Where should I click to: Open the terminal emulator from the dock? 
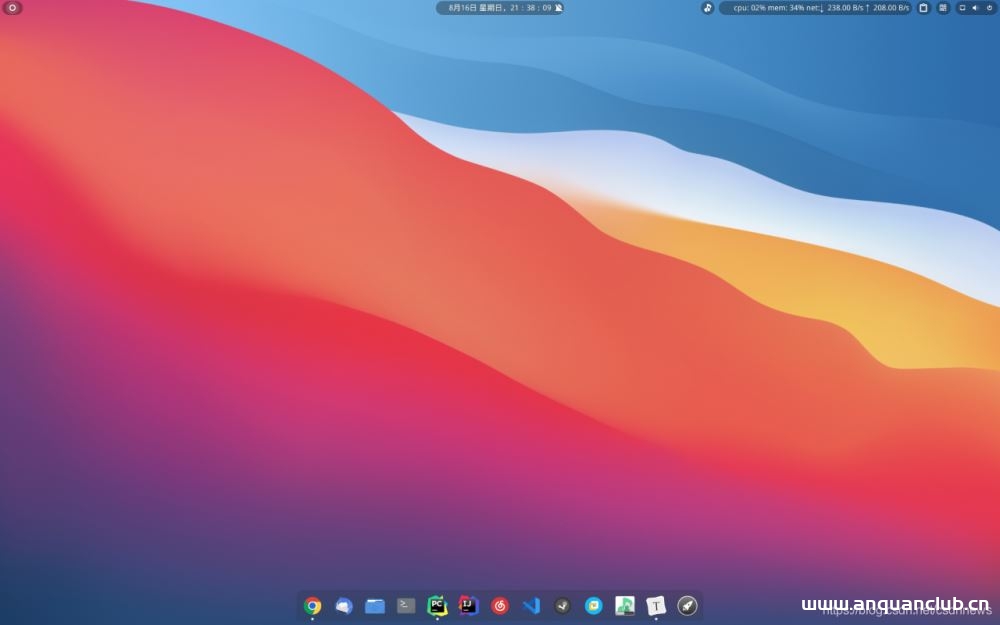pyautogui.click(x=404, y=605)
